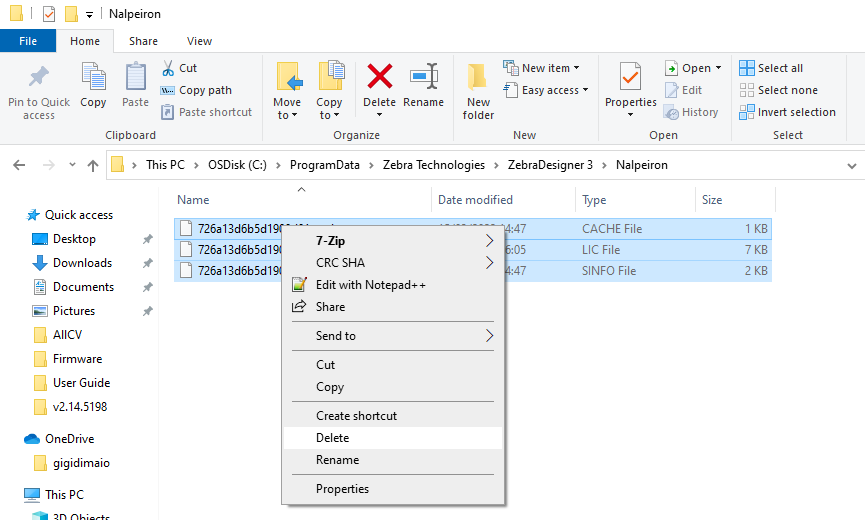Screen dimensions: 865x520
Task: Click the Properties checkmark icon
Action: coord(630,76)
